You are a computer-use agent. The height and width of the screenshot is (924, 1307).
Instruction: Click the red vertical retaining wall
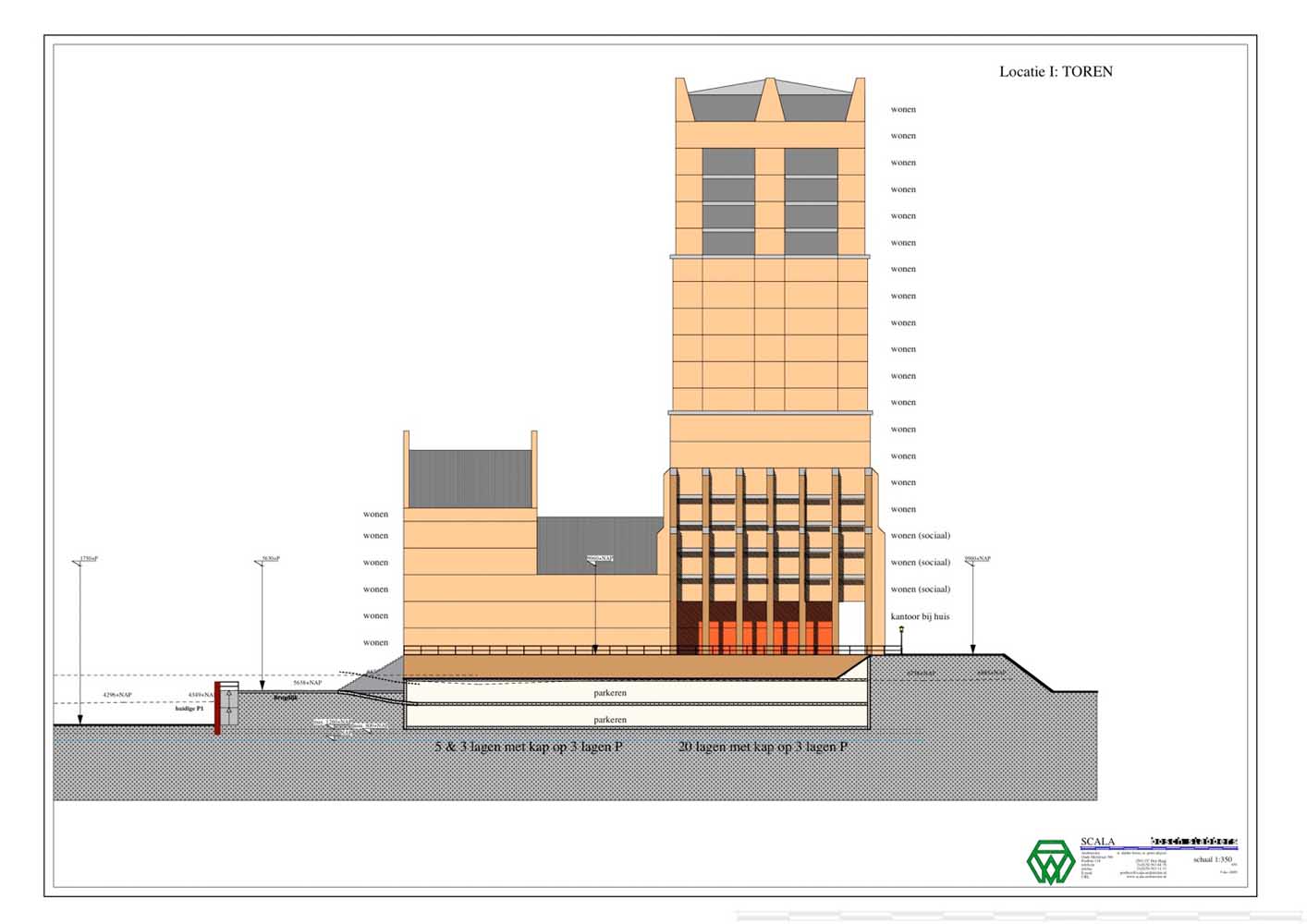click(217, 709)
